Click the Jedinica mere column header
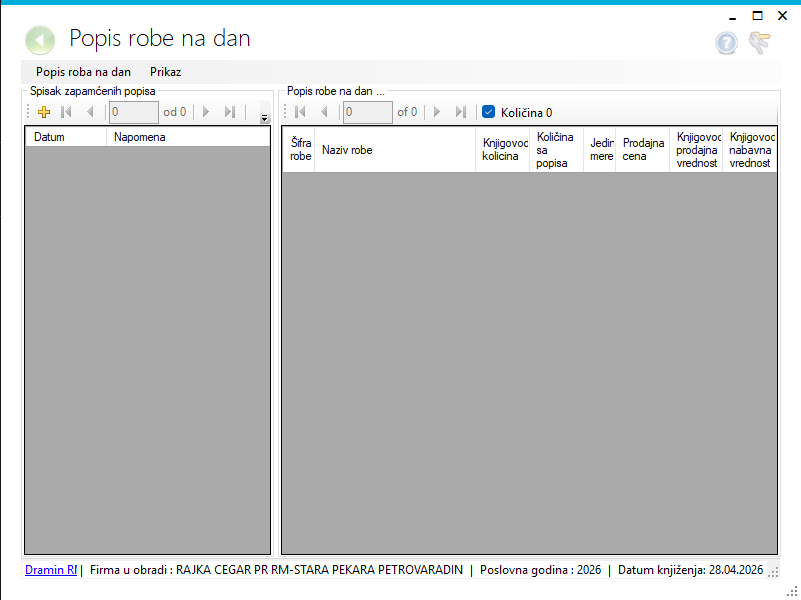 (x=600, y=150)
